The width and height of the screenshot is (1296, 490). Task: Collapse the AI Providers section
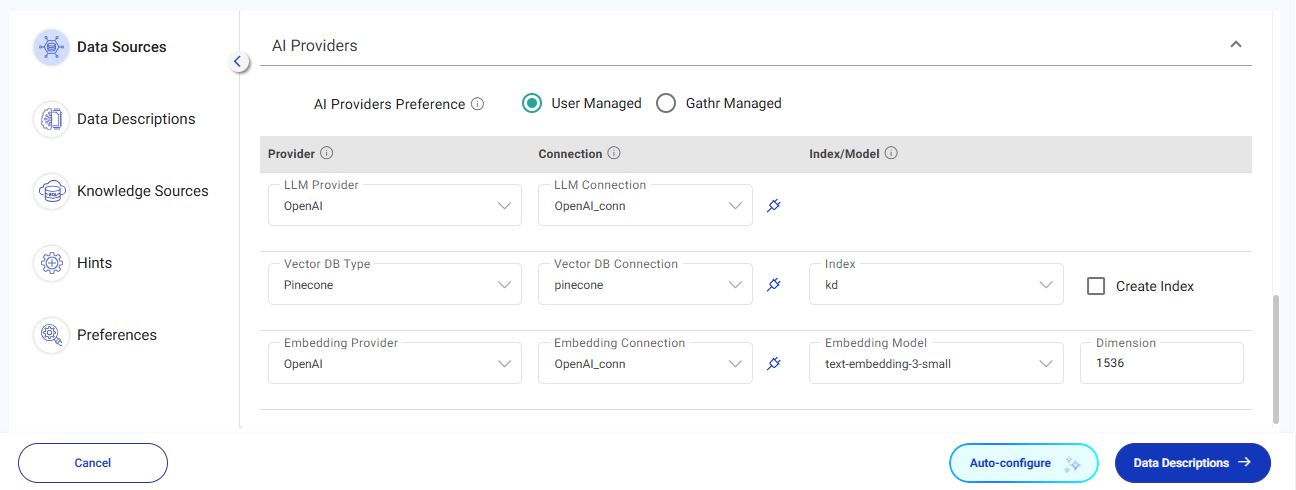pos(1236,45)
